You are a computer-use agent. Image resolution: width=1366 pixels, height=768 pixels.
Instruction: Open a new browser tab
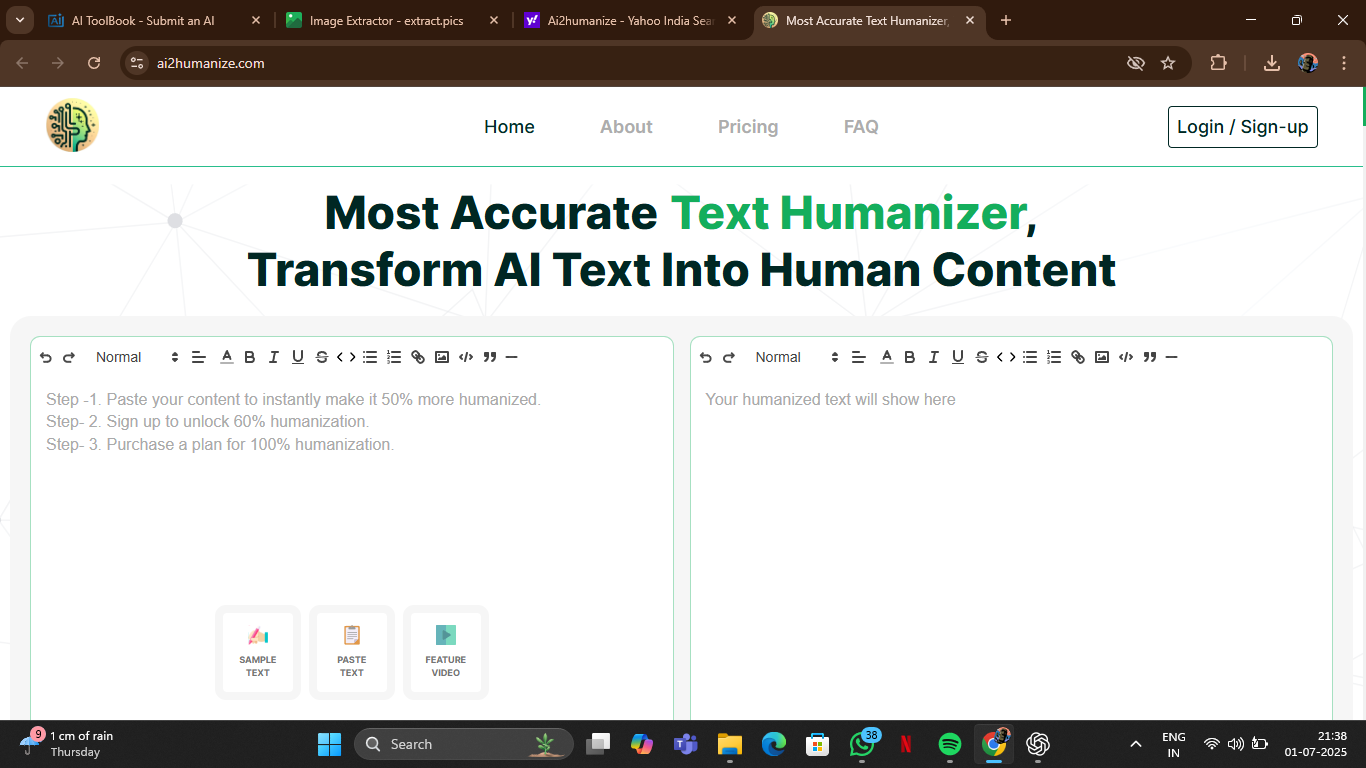1006,20
